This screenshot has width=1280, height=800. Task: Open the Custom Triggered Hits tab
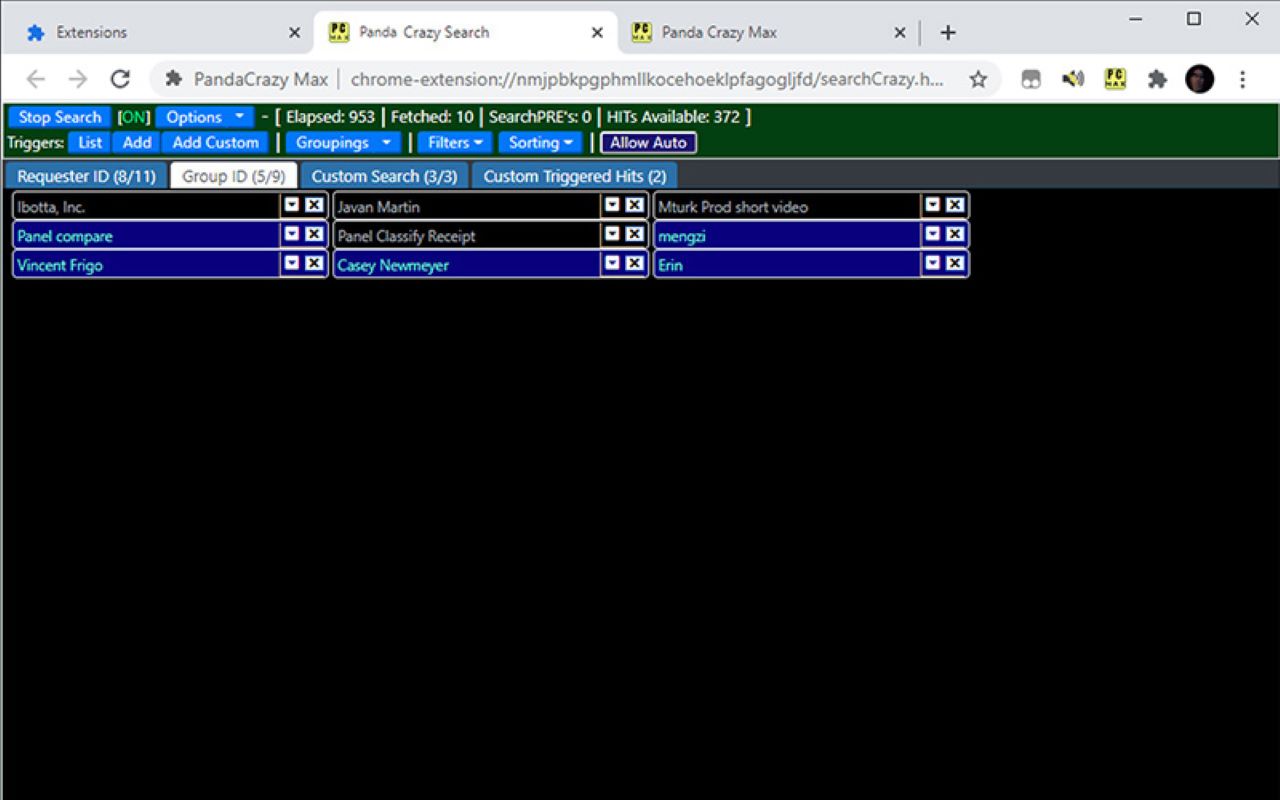pos(574,176)
